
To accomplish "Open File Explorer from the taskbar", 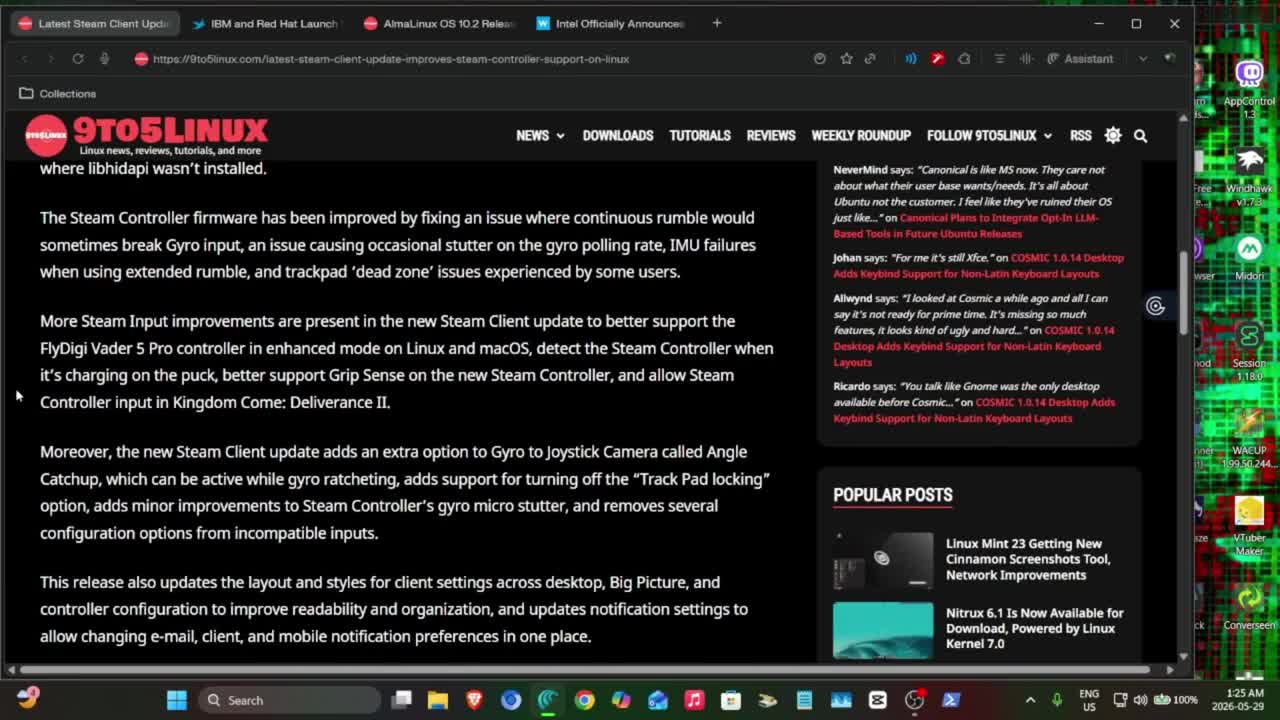I will pyautogui.click(x=438, y=700).
